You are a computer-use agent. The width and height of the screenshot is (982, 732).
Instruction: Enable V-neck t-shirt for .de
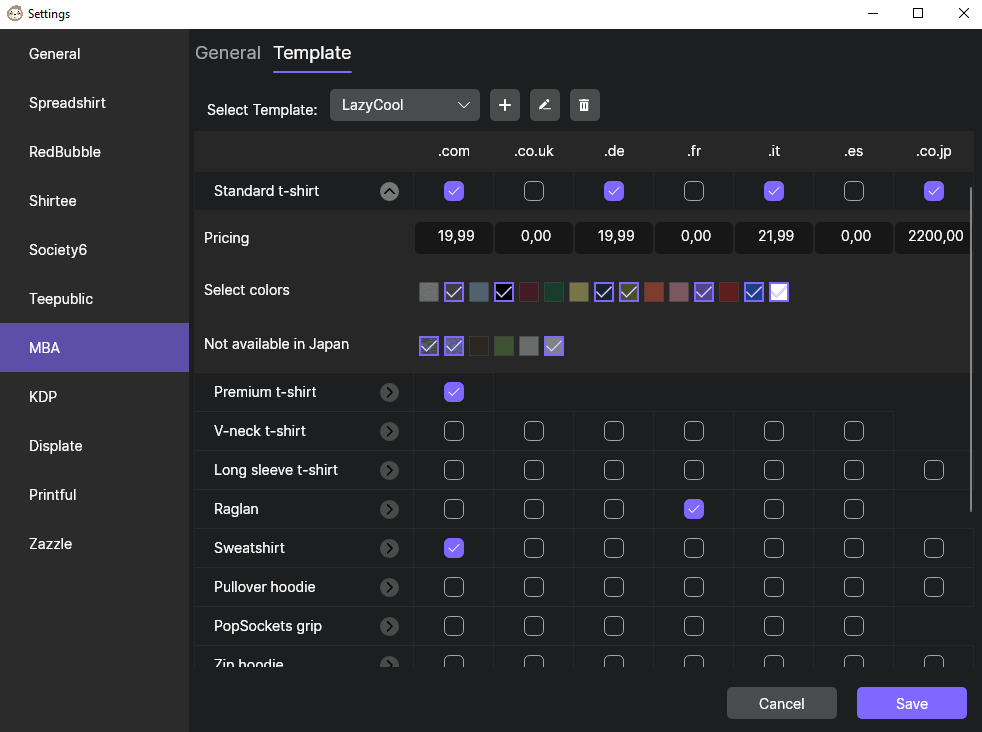coord(614,431)
